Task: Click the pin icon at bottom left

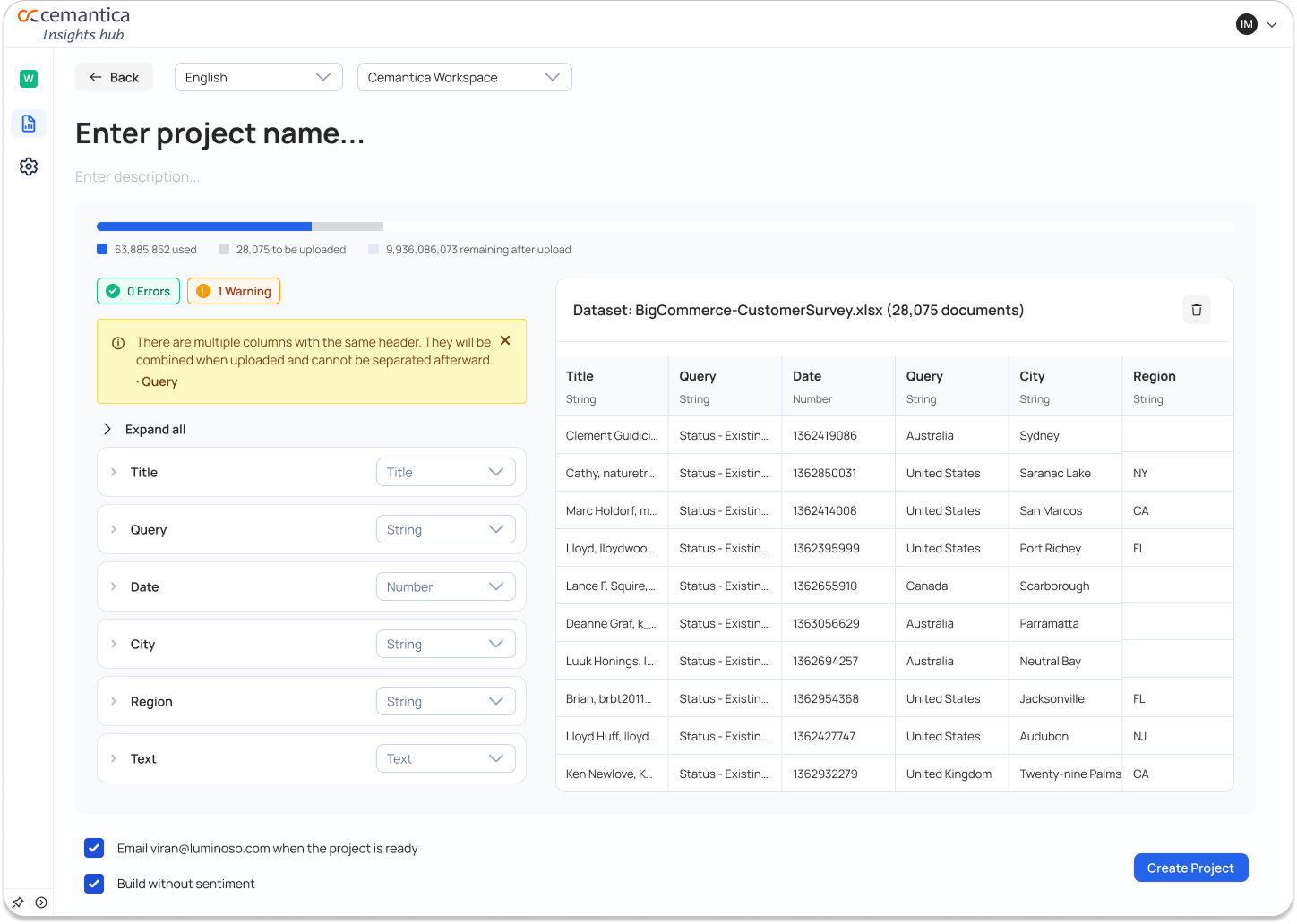Action: click(x=18, y=903)
